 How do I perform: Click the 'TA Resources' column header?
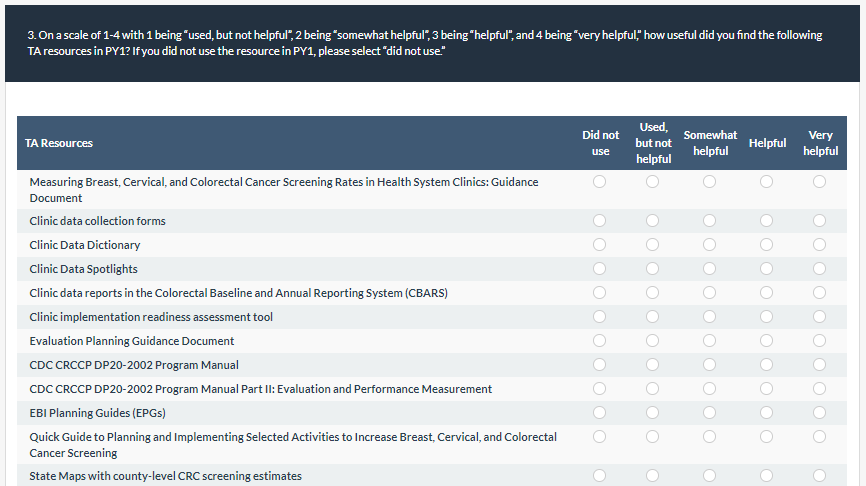point(59,143)
